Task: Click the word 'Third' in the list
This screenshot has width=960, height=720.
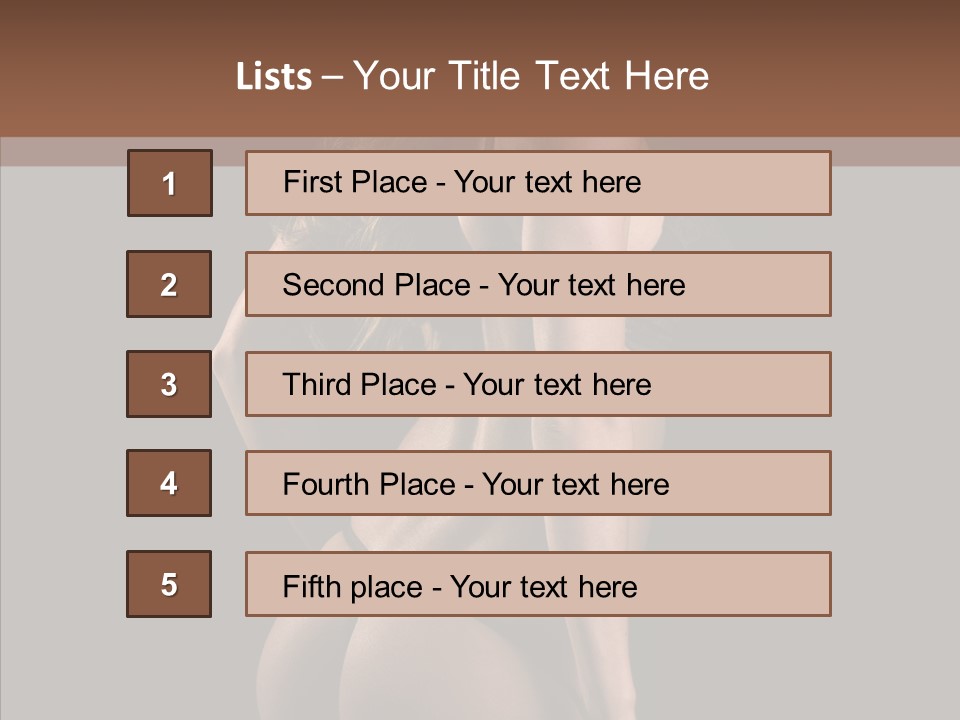Action: click(x=315, y=385)
